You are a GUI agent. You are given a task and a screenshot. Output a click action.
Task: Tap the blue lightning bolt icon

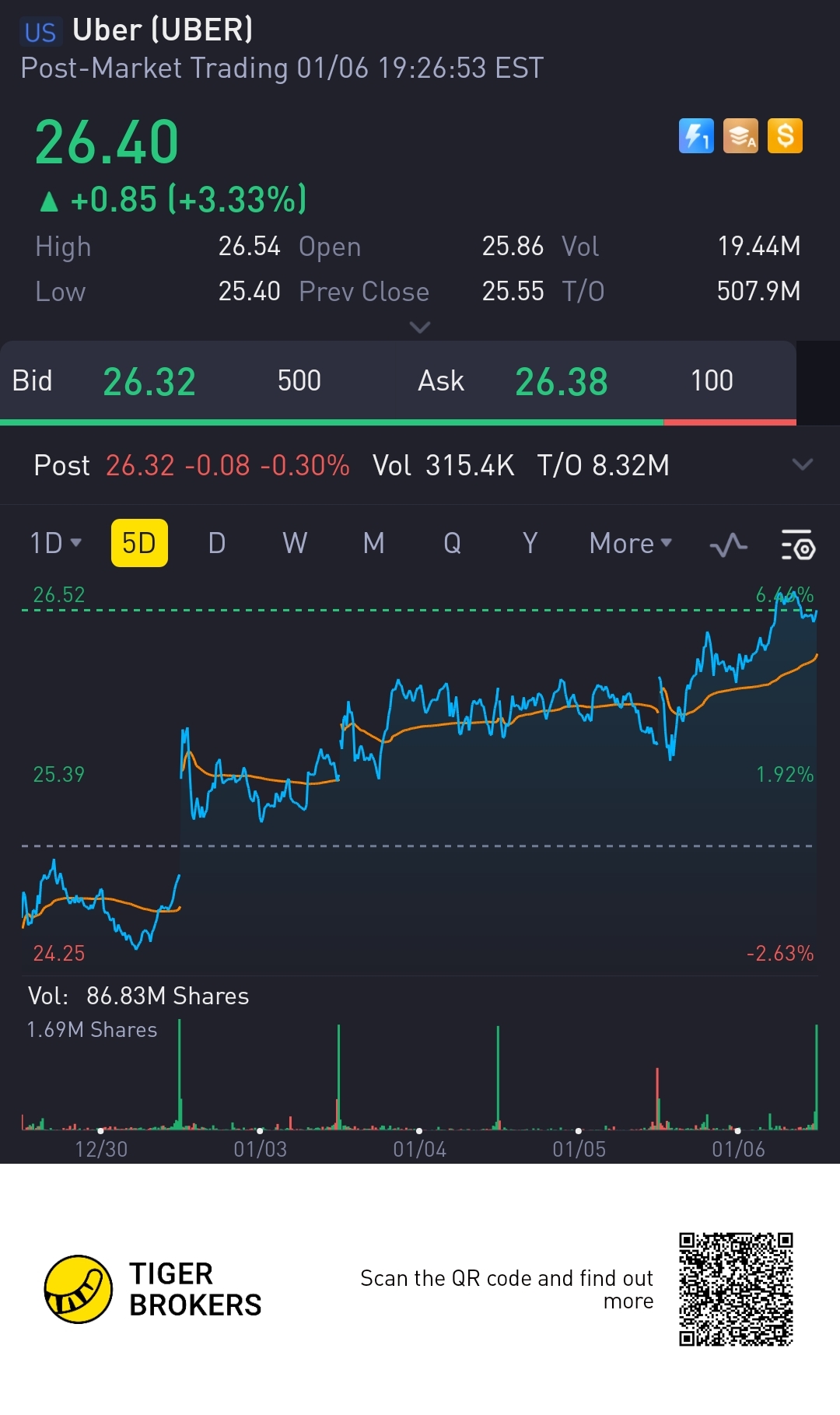pos(696,136)
